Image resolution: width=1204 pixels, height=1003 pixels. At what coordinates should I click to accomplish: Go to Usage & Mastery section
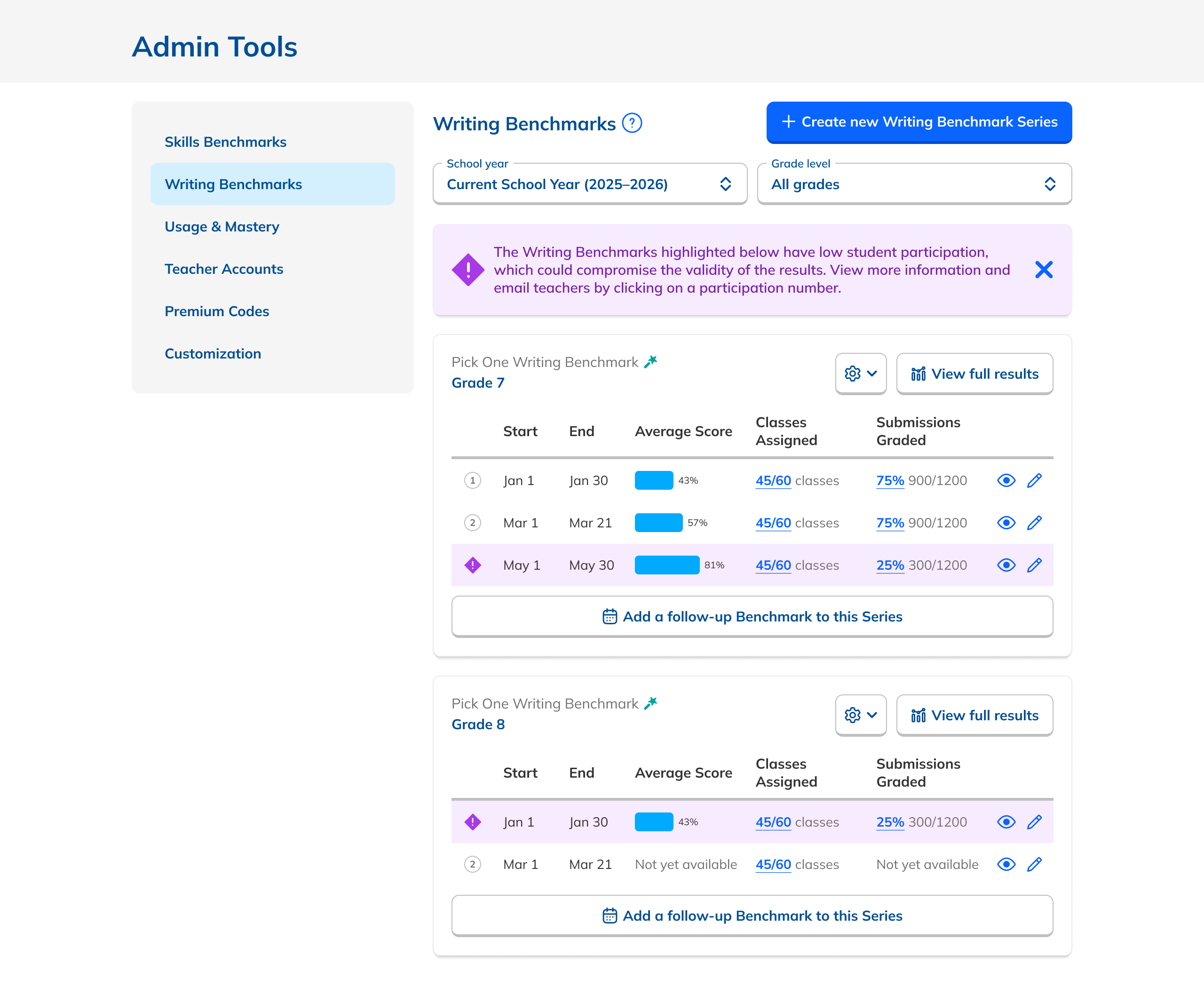tap(222, 226)
